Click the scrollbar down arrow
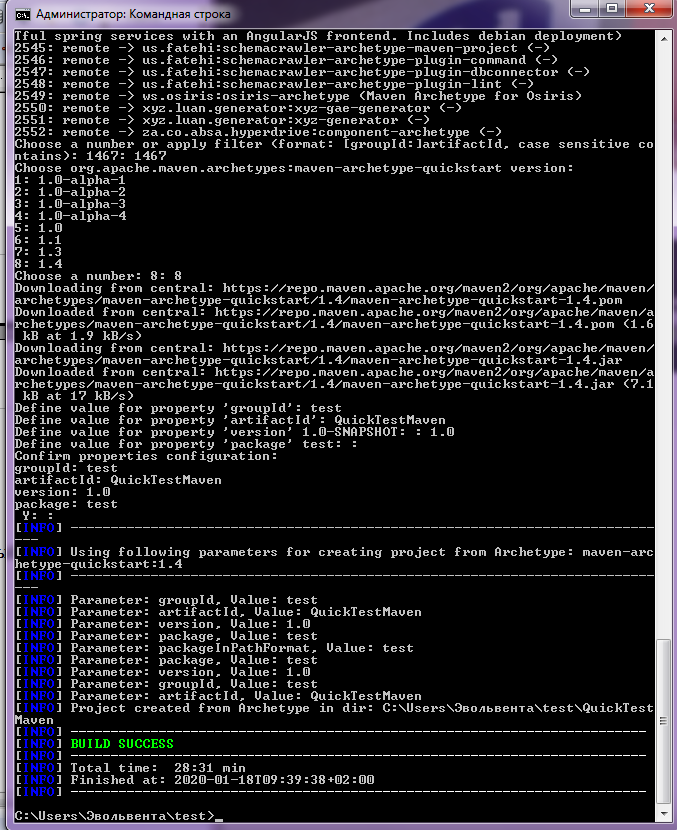 [663, 814]
